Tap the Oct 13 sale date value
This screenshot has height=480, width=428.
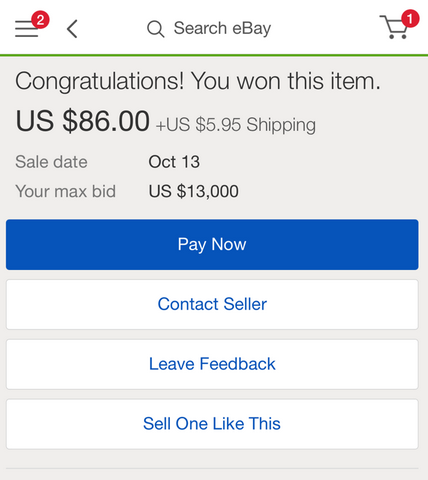174,162
